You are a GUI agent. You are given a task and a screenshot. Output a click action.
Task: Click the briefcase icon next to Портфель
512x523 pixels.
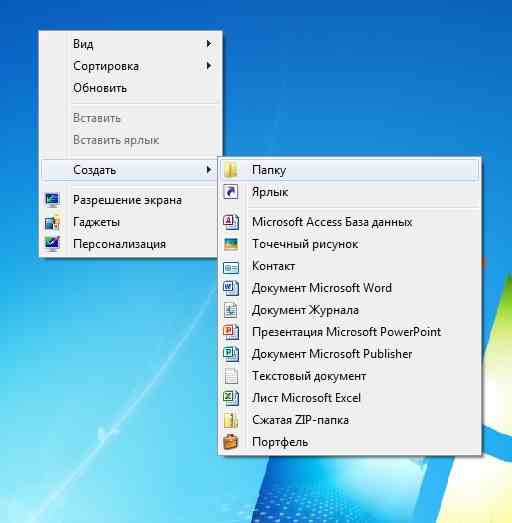click(x=231, y=442)
